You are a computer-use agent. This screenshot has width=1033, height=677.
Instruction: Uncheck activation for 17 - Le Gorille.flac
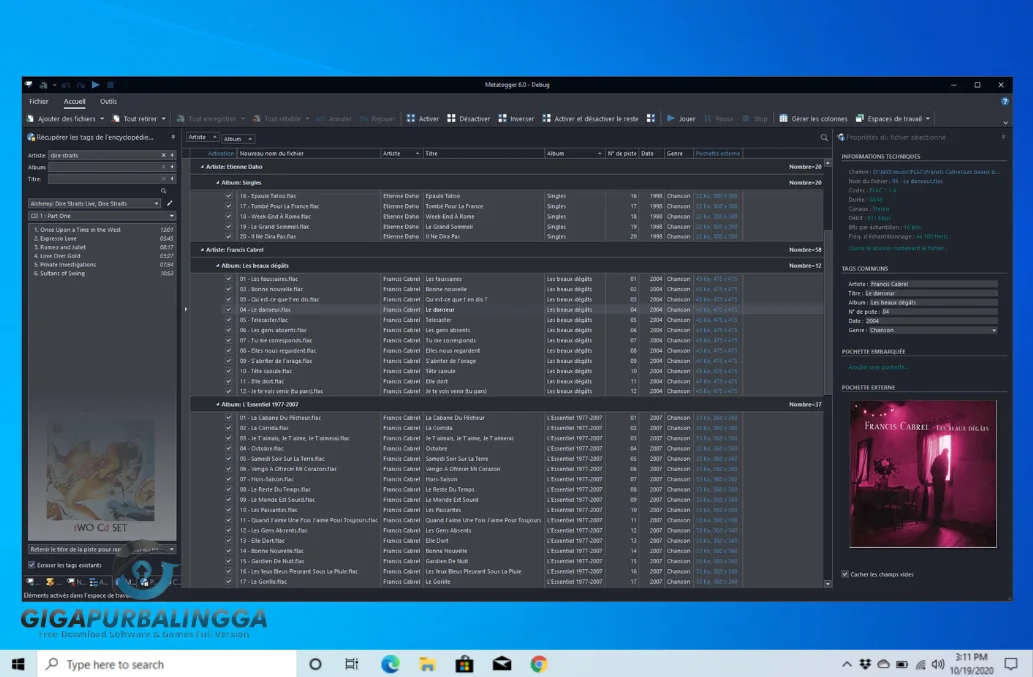pyautogui.click(x=229, y=582)
